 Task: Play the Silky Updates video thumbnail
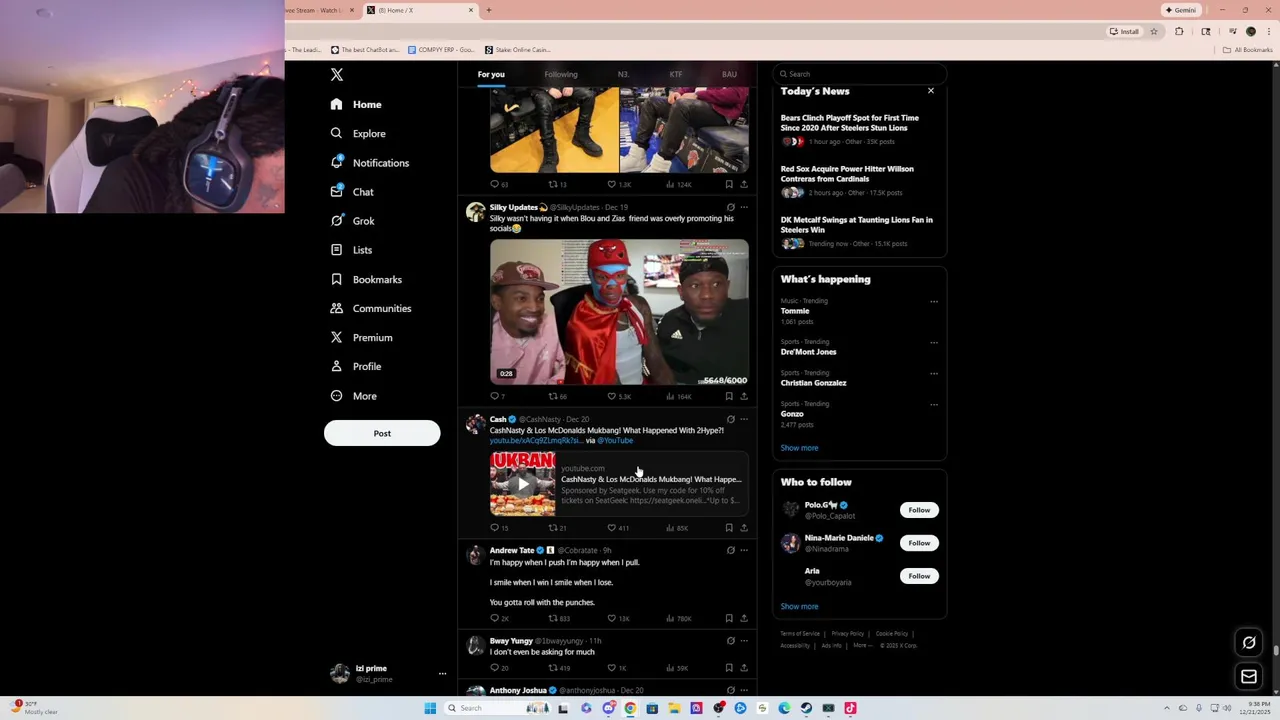click(619, 312)
